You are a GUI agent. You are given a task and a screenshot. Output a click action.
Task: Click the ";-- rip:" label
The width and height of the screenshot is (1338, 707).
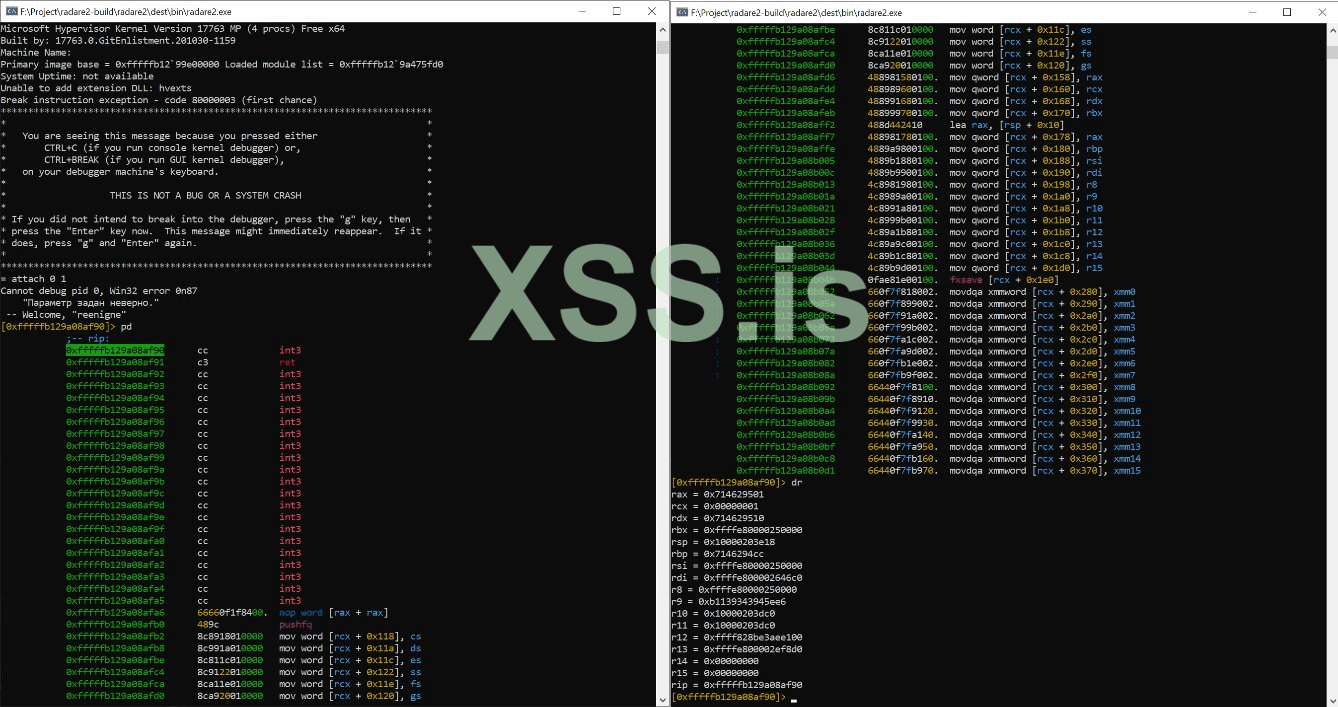87,339
